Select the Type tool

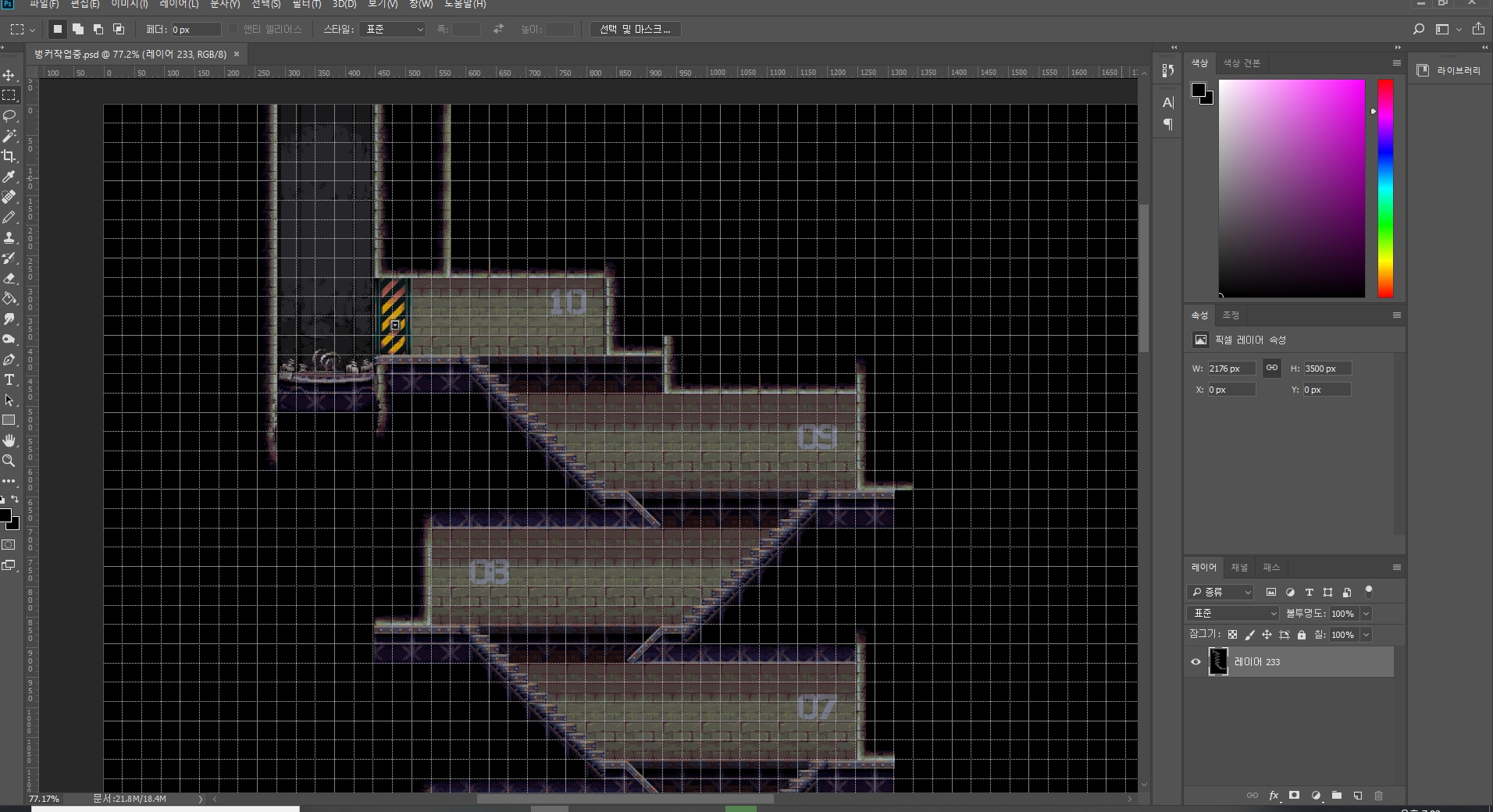[9, 379]
